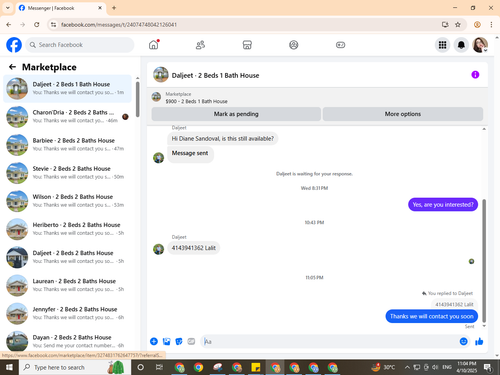Bookmark this page with the star icon
500x375 pixels.
(x=458, y=24)
